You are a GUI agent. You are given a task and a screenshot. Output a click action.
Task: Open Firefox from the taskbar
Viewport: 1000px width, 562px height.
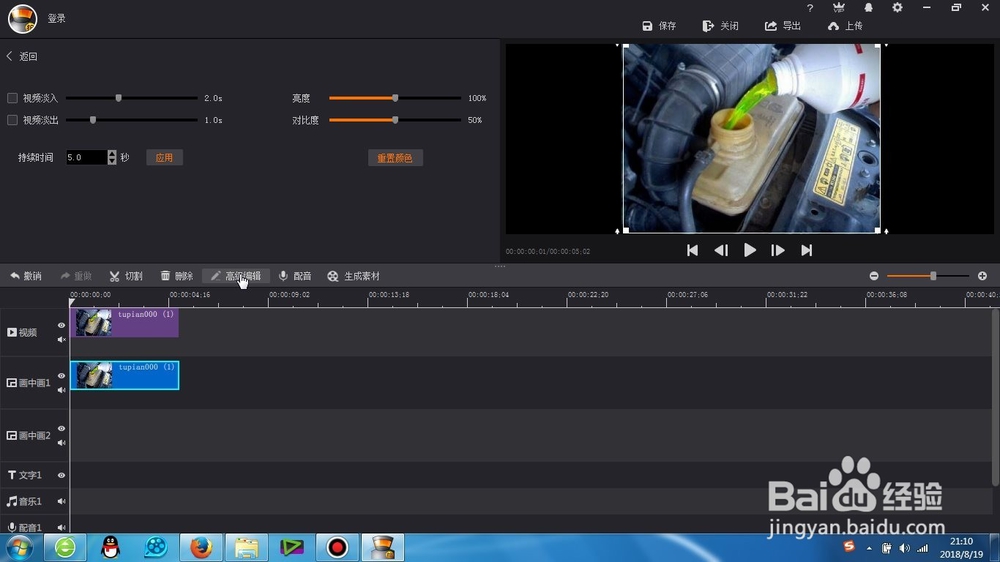(201, 547)
